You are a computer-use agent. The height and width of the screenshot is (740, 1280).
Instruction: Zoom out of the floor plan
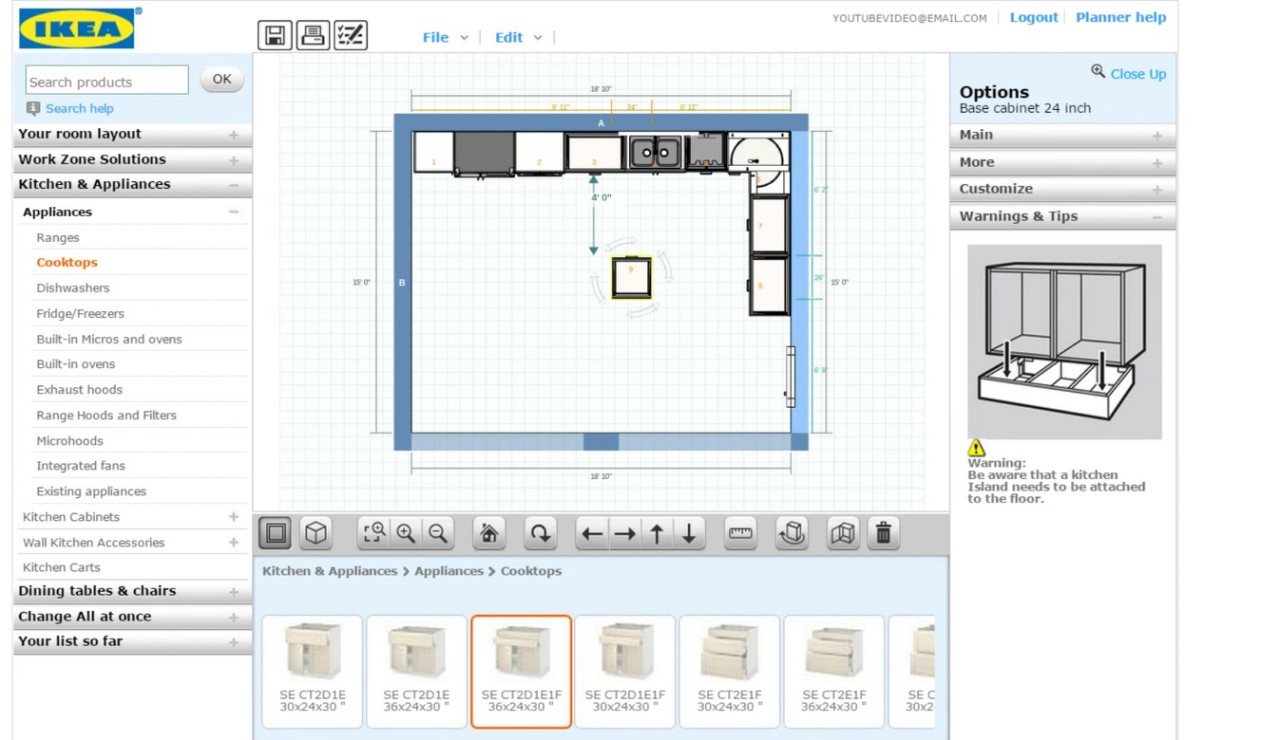(x=438, y=533)
